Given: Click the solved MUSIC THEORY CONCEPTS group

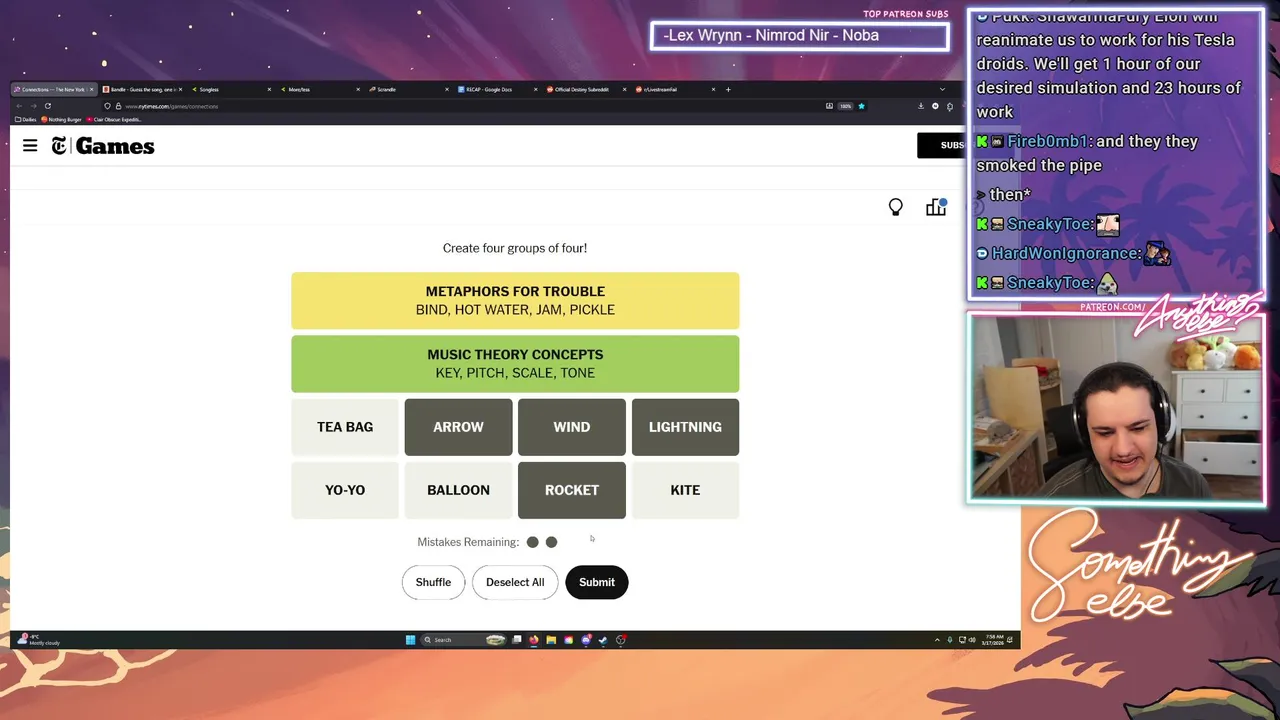Looking at the screenshot, I should pos(515,364).
